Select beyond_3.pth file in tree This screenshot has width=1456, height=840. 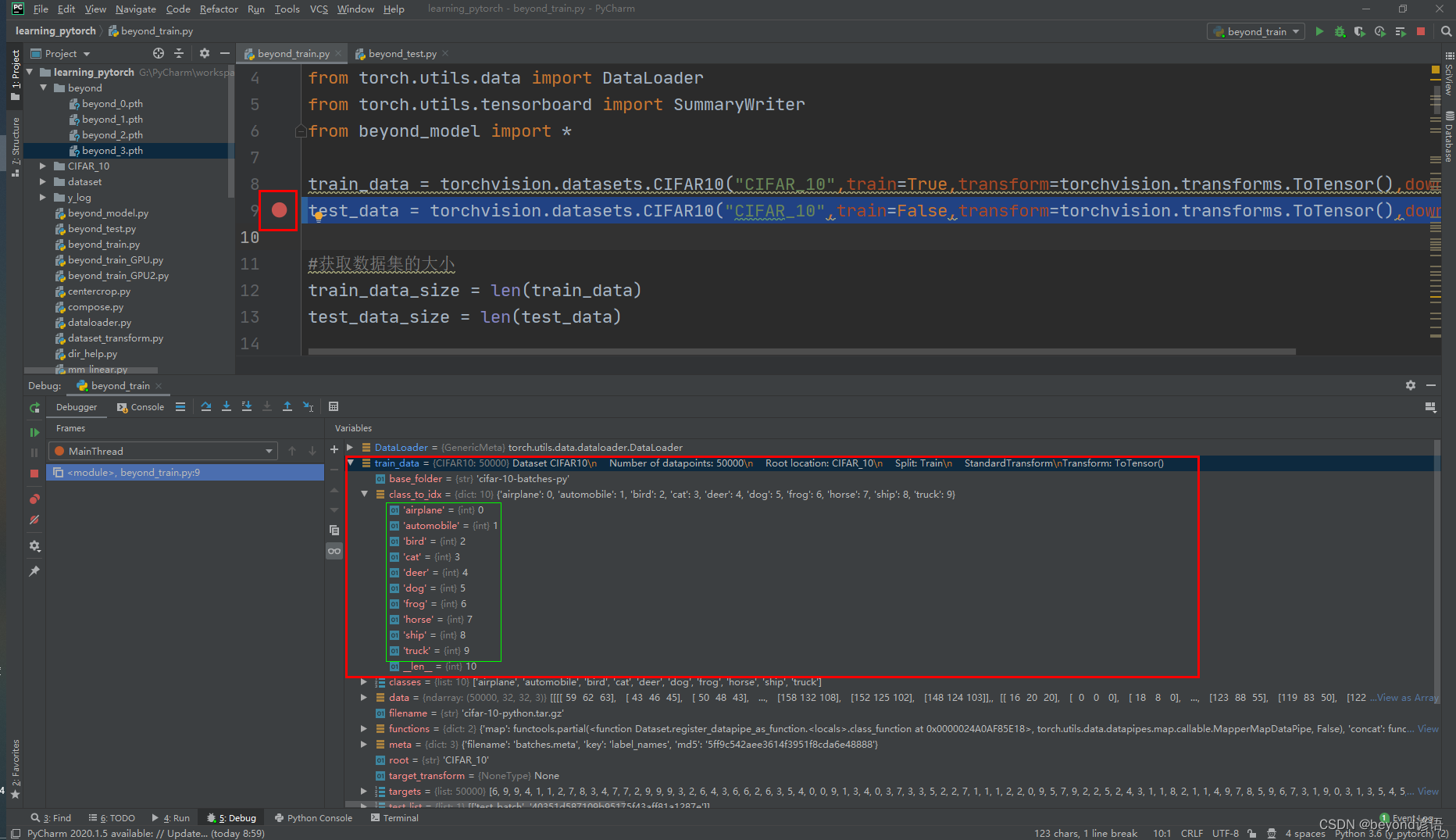(112, 150)
